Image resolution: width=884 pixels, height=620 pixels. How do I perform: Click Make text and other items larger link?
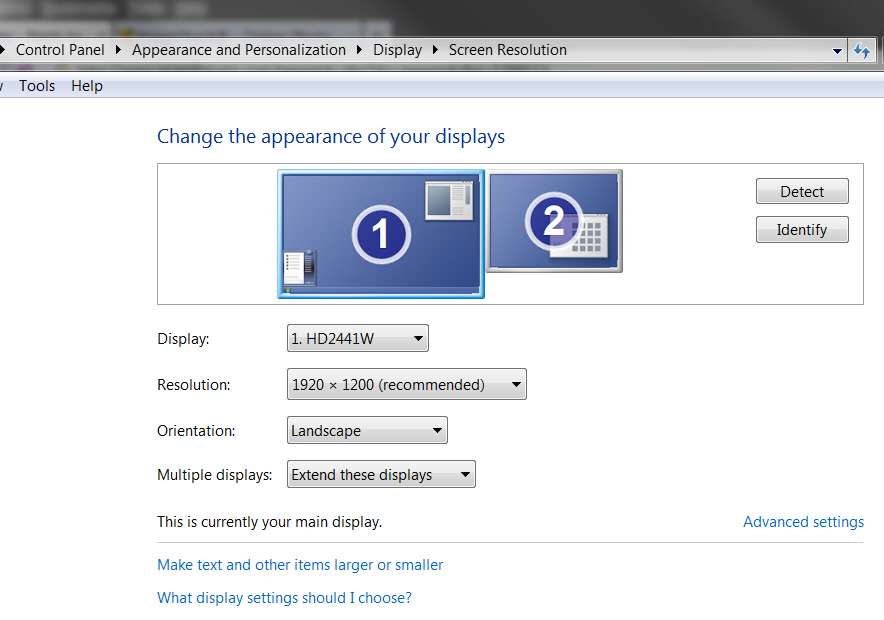tap(300, 565)
